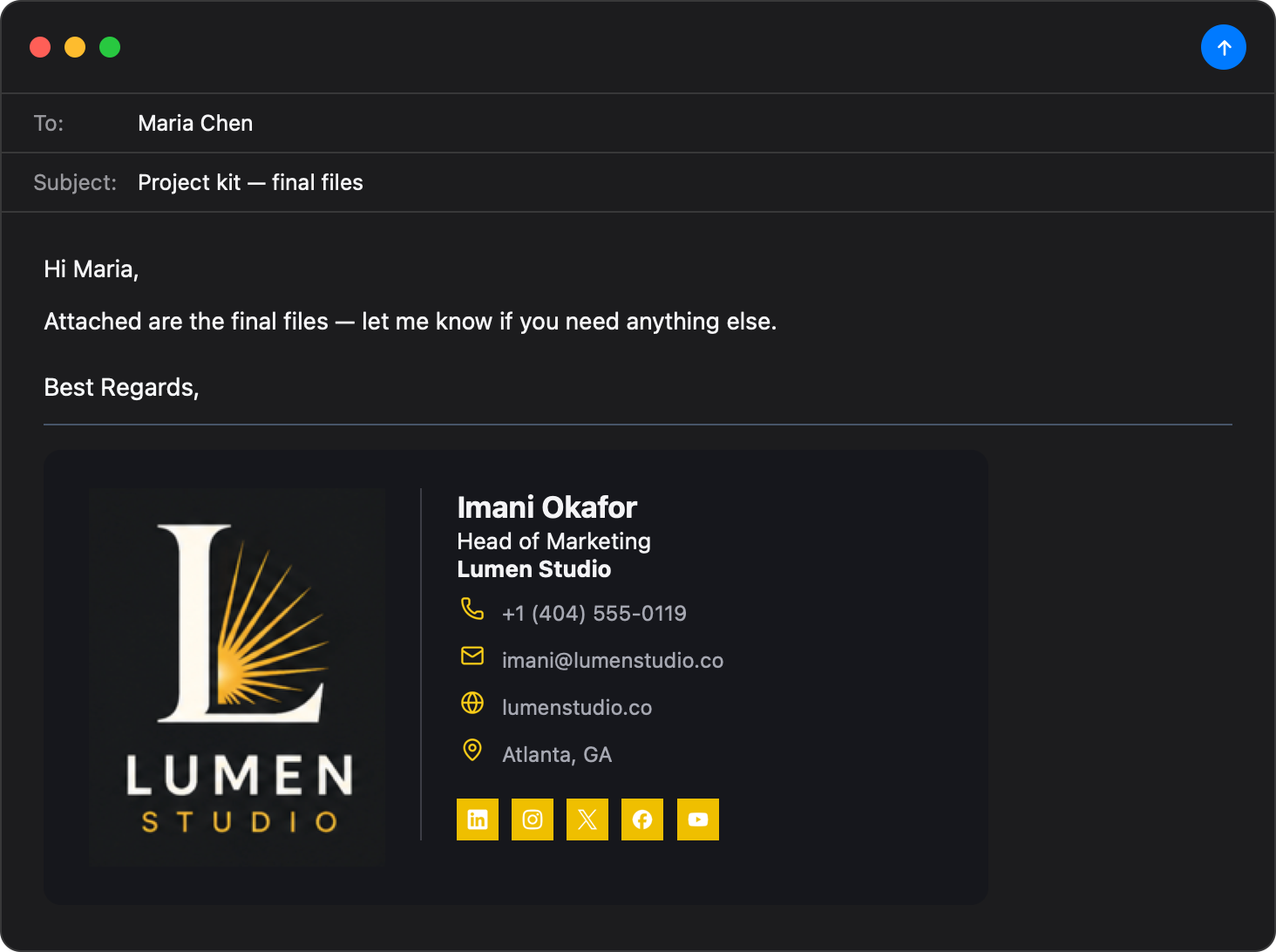Open the X (Twitter) icon in signature
This screenshot has height=952, width=1276.
tap(587, 819)
